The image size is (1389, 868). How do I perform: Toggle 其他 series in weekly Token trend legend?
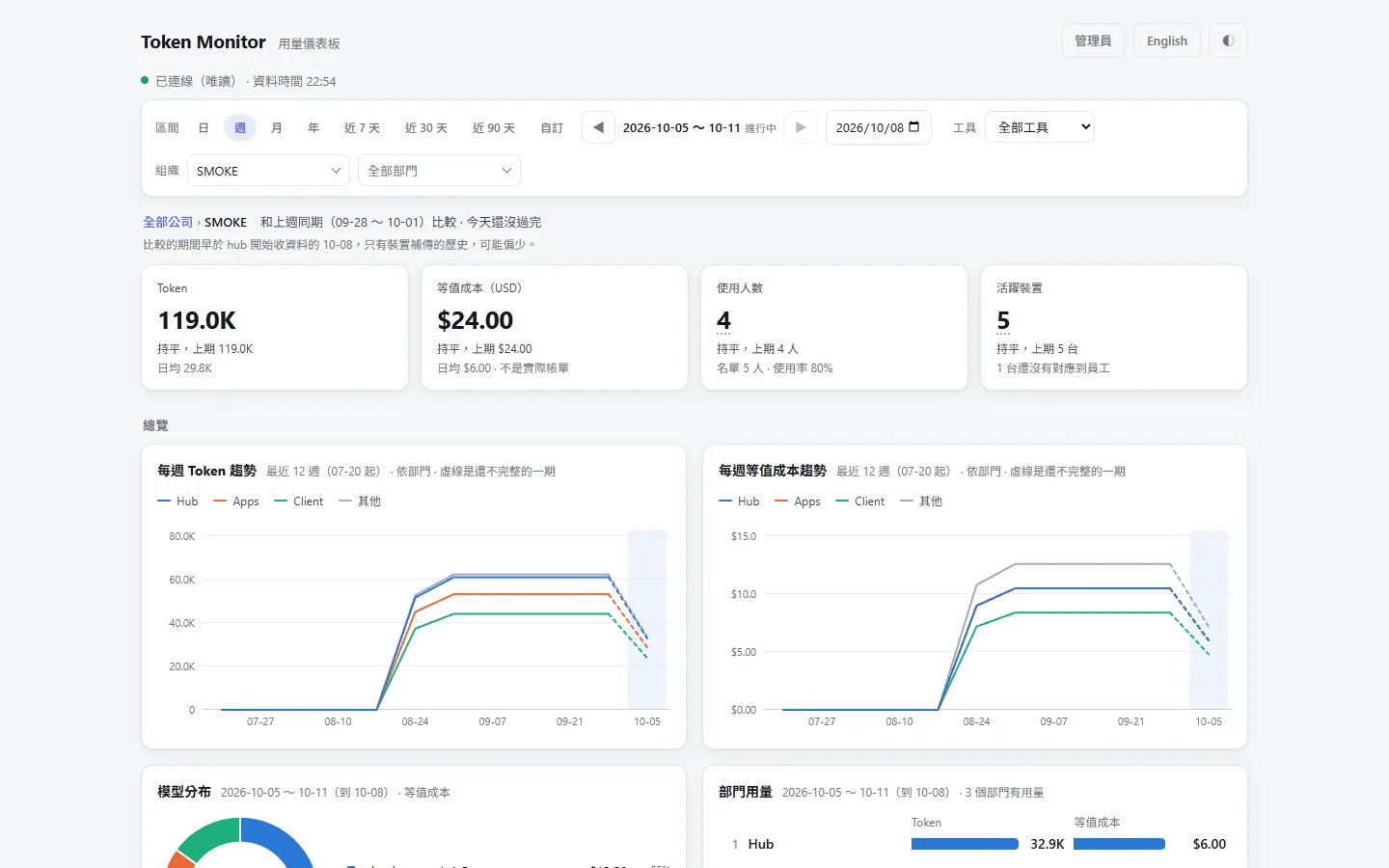pyautogui.click(x=360, y=502)
